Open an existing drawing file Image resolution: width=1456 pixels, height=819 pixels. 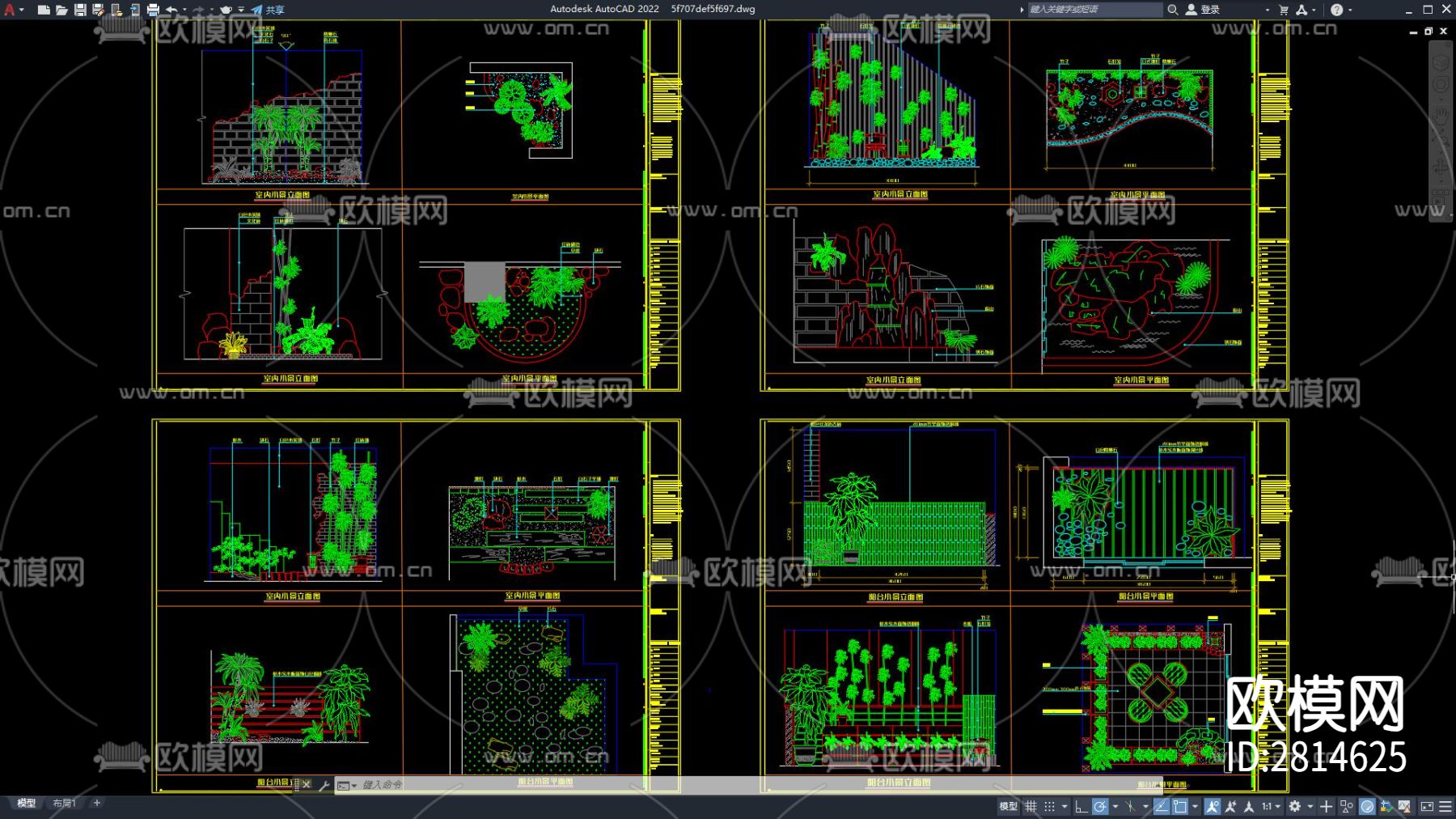pyautogui.click(x=61, y=10)
